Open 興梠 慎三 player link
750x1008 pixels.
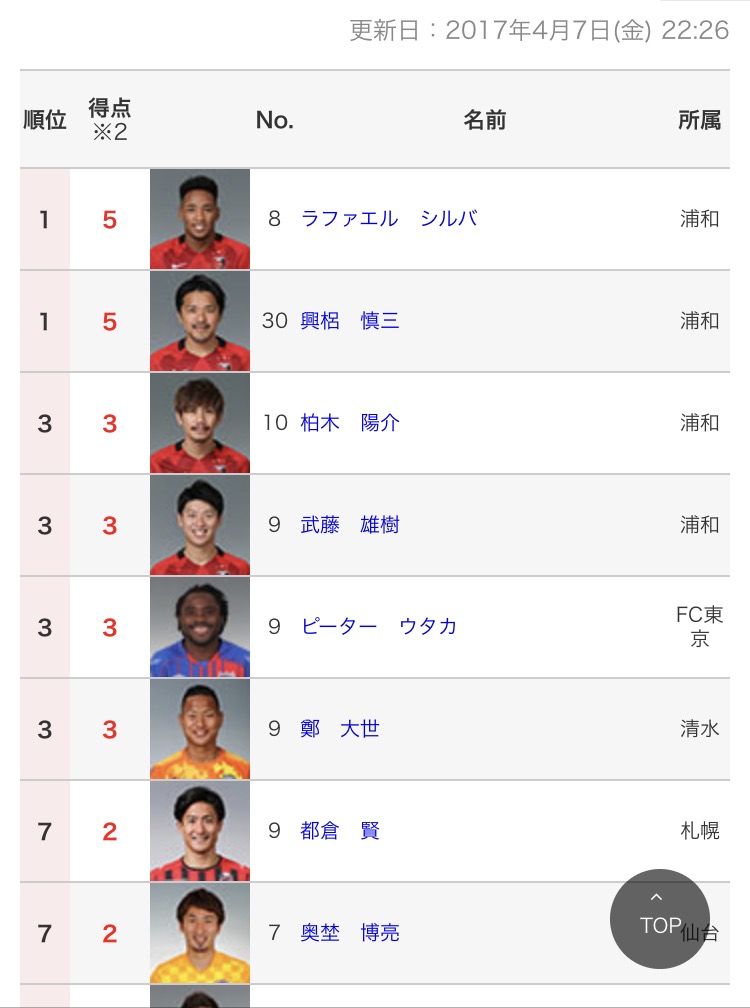point(350,321)
